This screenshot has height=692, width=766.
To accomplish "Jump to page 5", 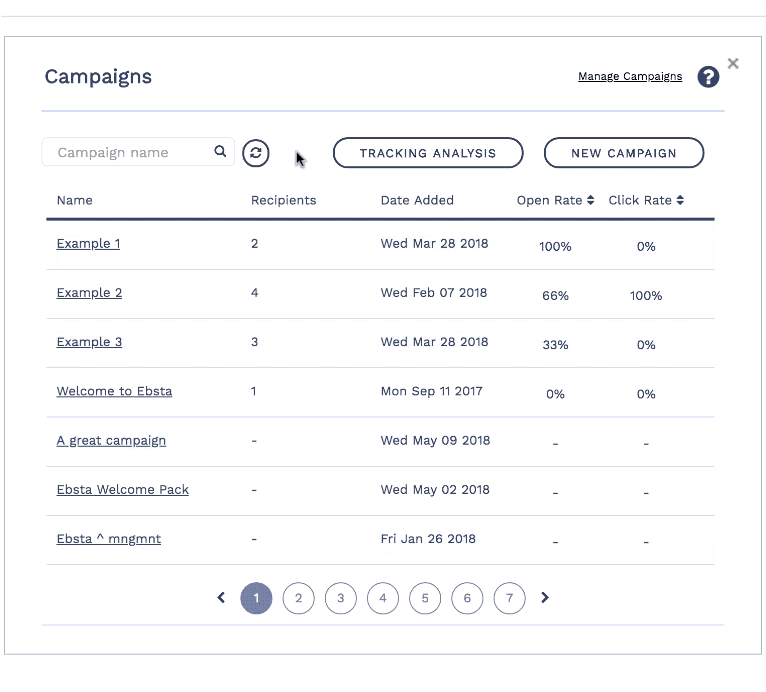I will pos(425,598).
